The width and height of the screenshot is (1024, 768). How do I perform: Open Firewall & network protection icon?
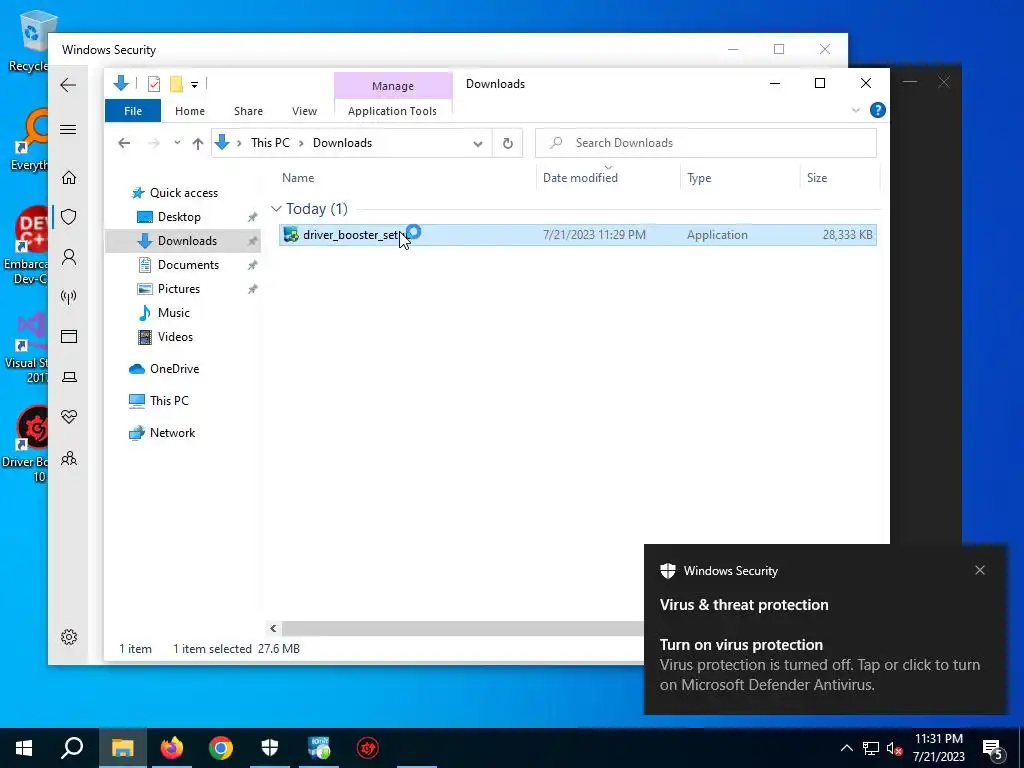[69, 297]
